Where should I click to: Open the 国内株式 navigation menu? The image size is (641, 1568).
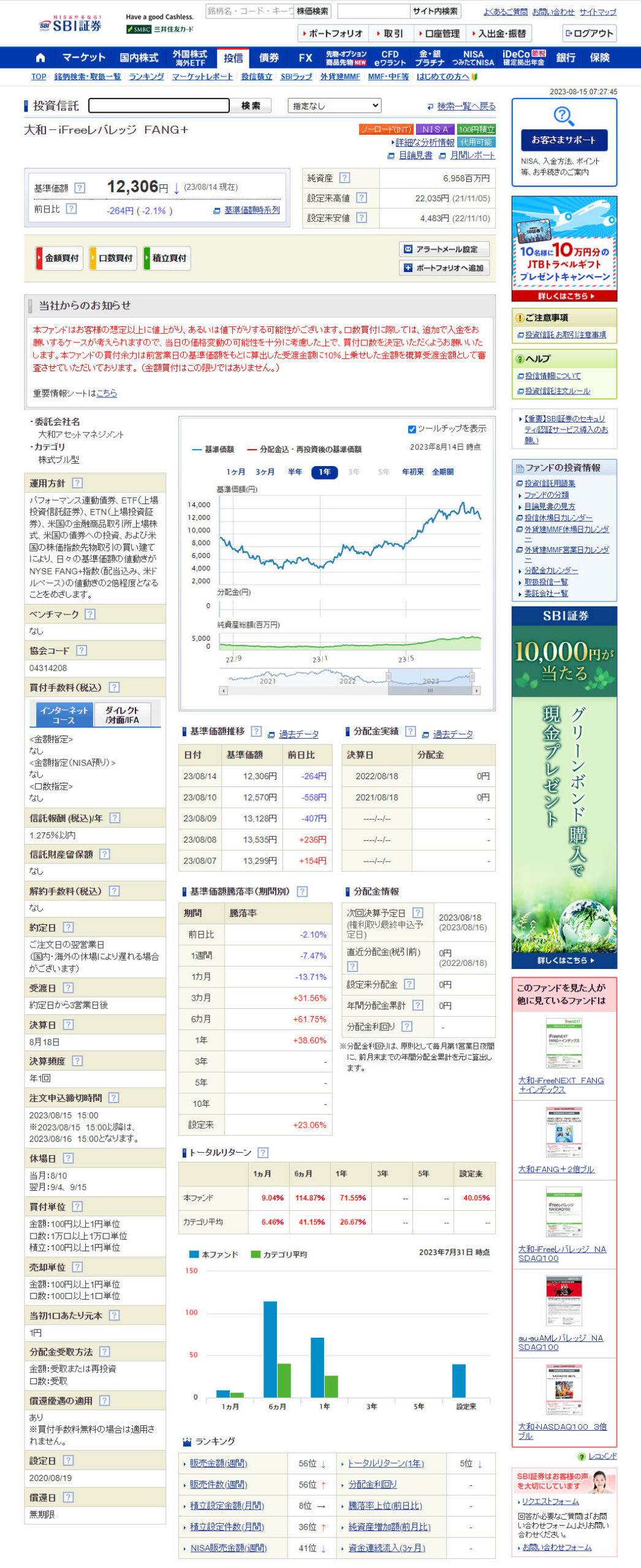click(138, 58)
